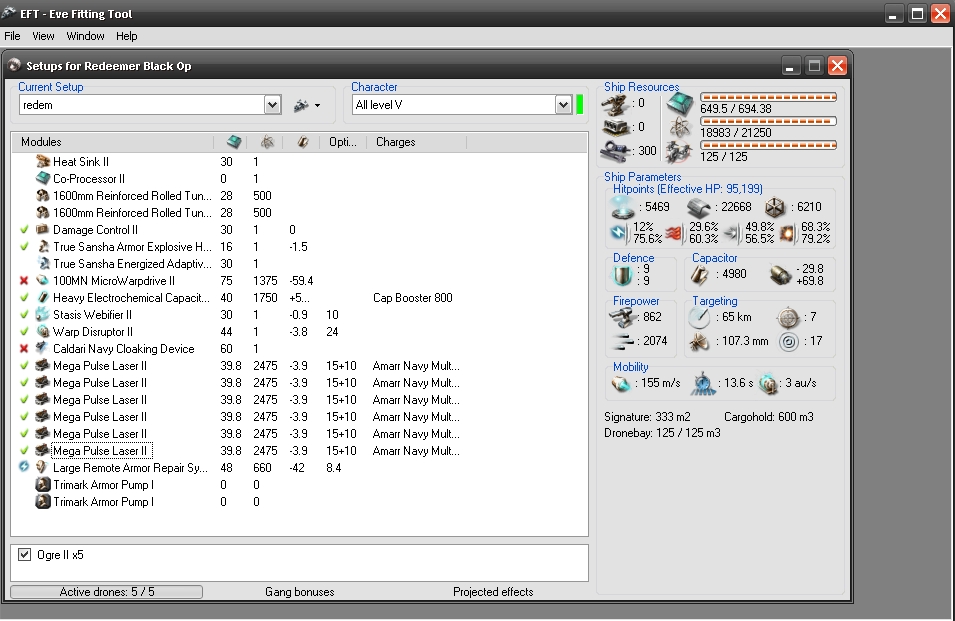Click the capacitor column header icon
Screen dimensions: 955x621
302,142
